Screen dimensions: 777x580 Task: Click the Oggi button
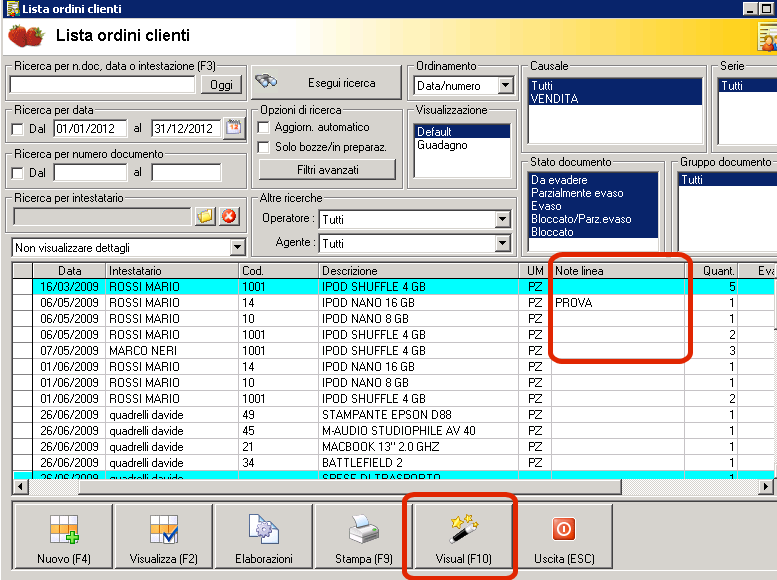pos(221,85)
